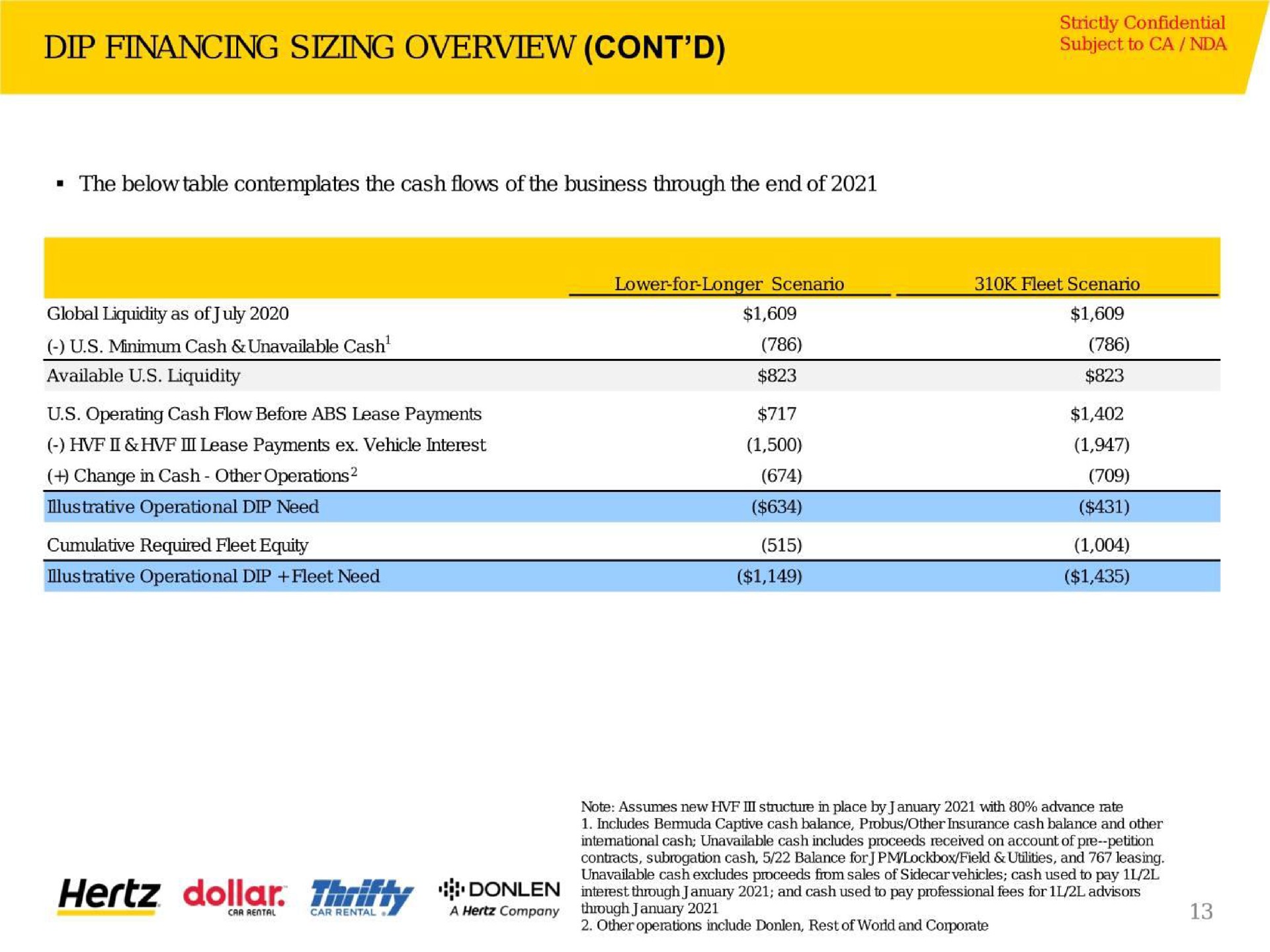The image size is (1270, 952).
Task: Click the ($1,149) total need value
Action: (769, 576)
